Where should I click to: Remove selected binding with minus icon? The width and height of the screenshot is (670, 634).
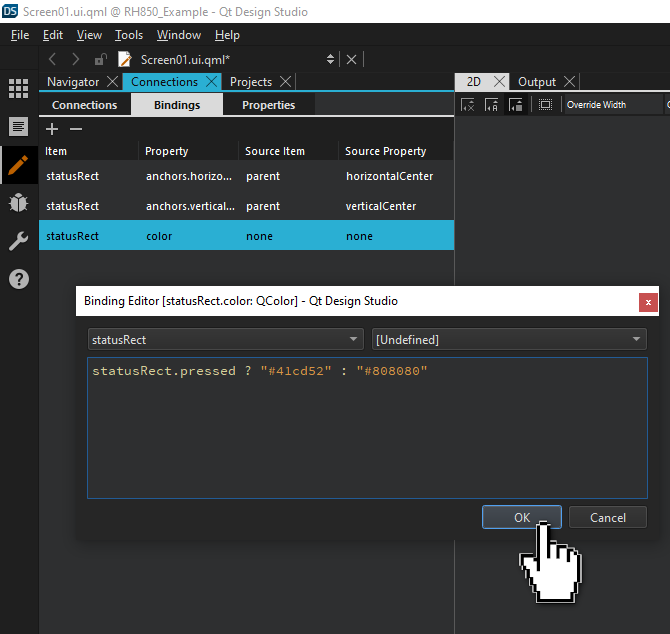(x=75, y=129)
